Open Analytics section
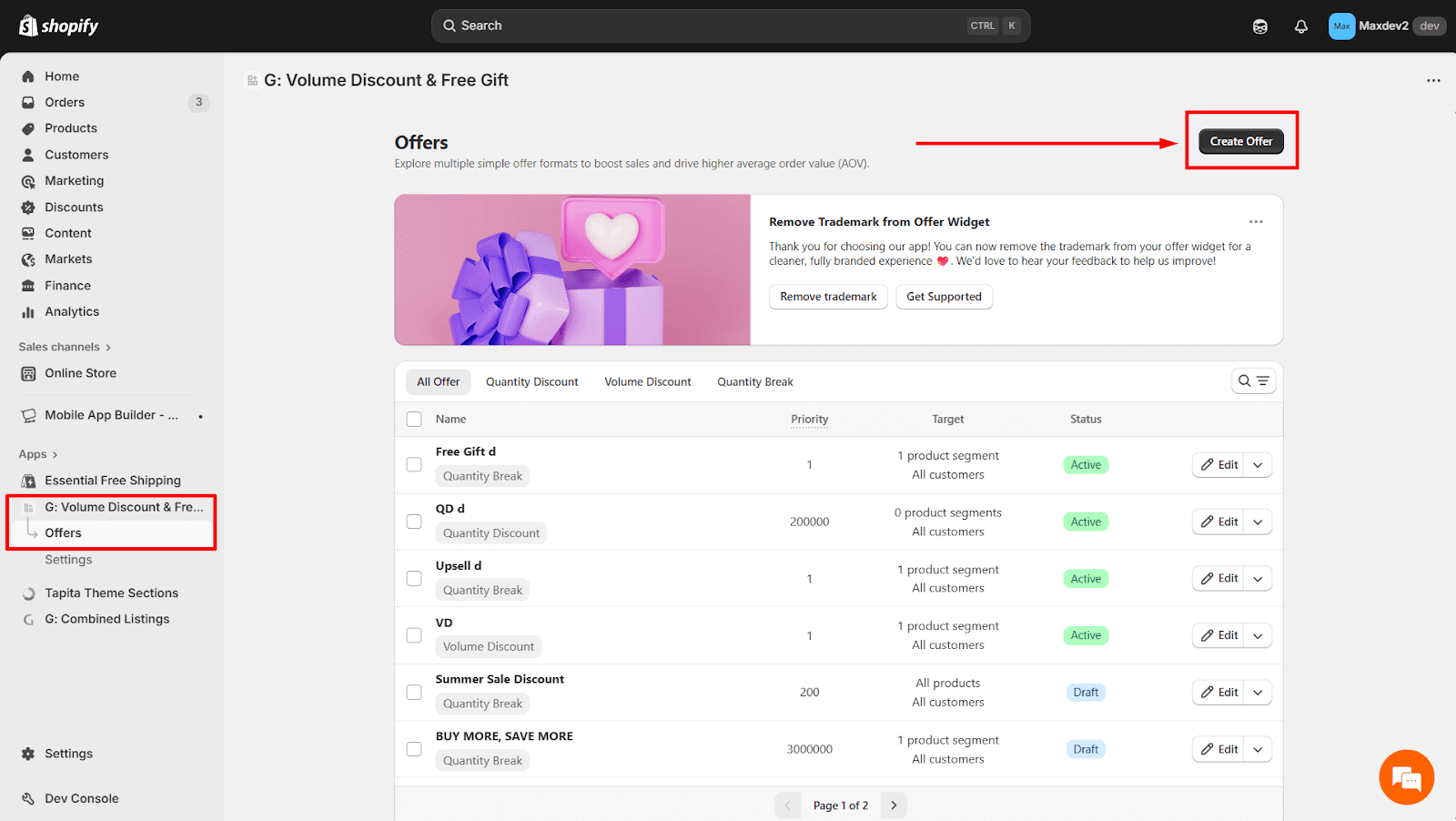The width and height of the screenshot is (1456, 821). [72, 311]
